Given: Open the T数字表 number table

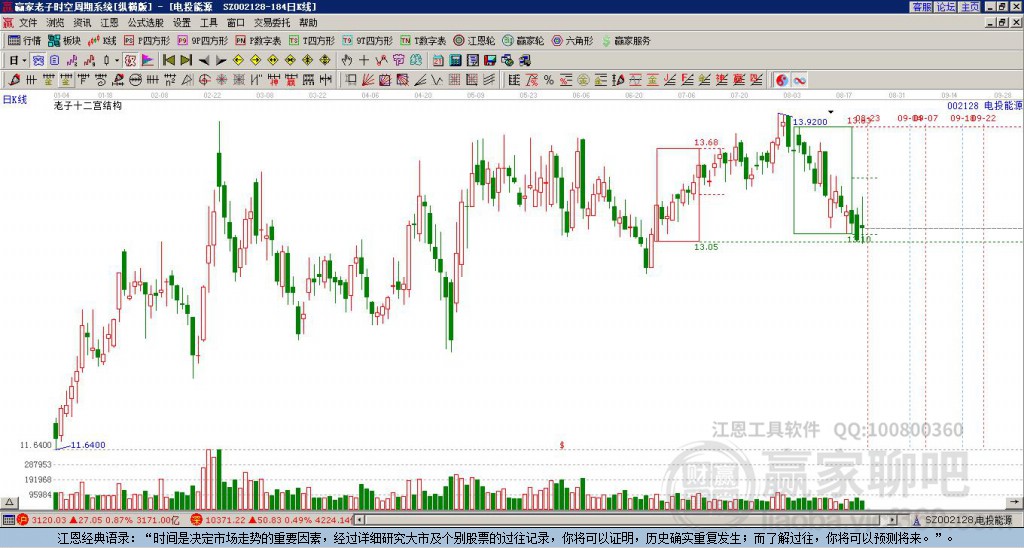Looking at the screenshot, I should click(x=423, y=40).
